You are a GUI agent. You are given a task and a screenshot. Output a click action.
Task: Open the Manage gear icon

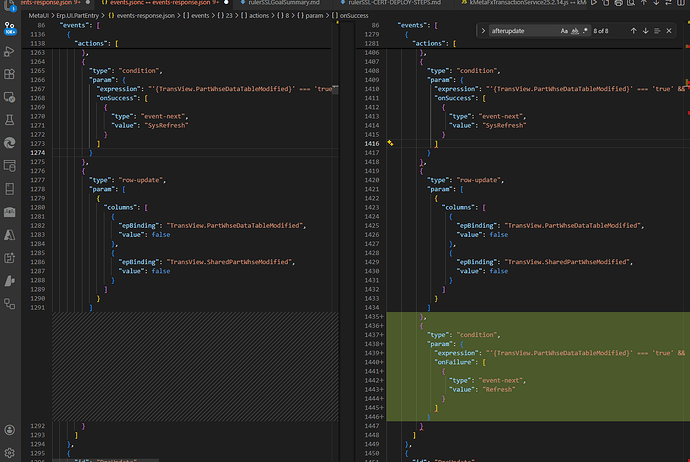tap(10, 452)
